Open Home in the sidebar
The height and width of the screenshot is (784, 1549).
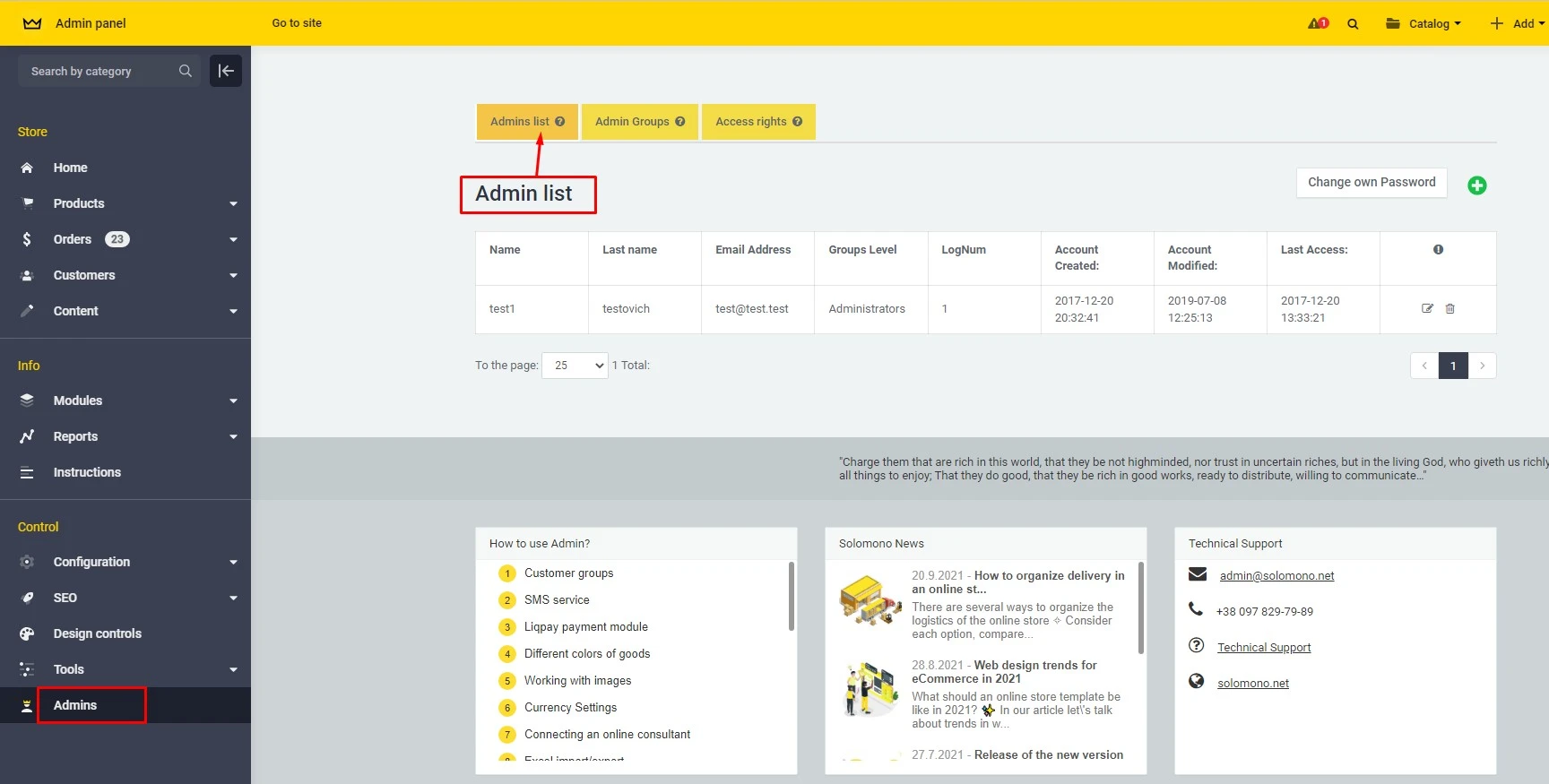pos(70,168)
